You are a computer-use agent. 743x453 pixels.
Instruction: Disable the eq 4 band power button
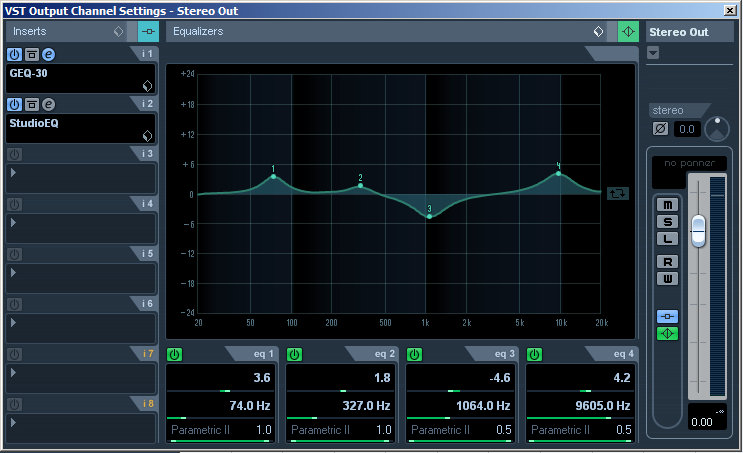click(x=534, y=354)
